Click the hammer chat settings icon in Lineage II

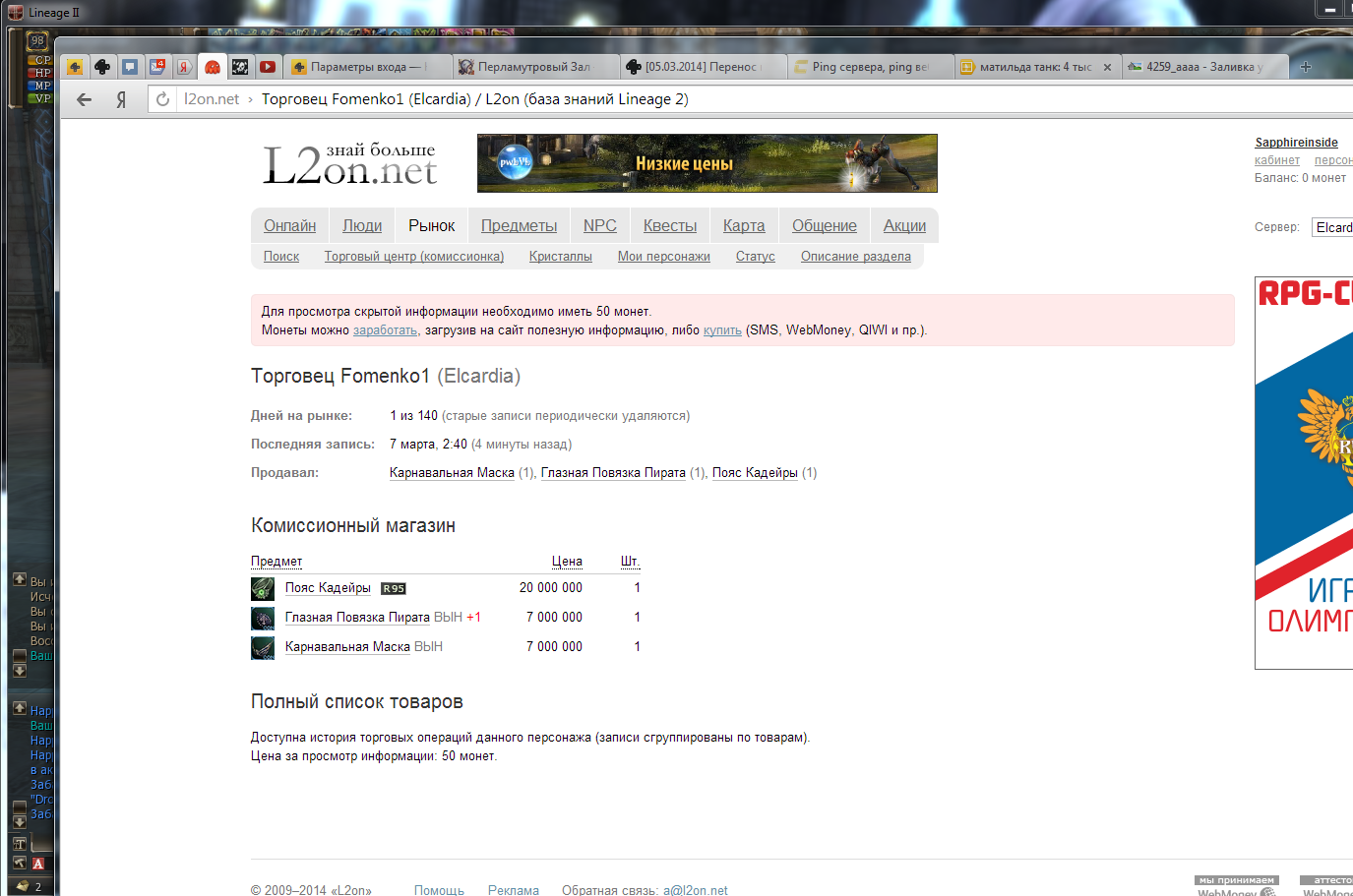coord(19,864)
